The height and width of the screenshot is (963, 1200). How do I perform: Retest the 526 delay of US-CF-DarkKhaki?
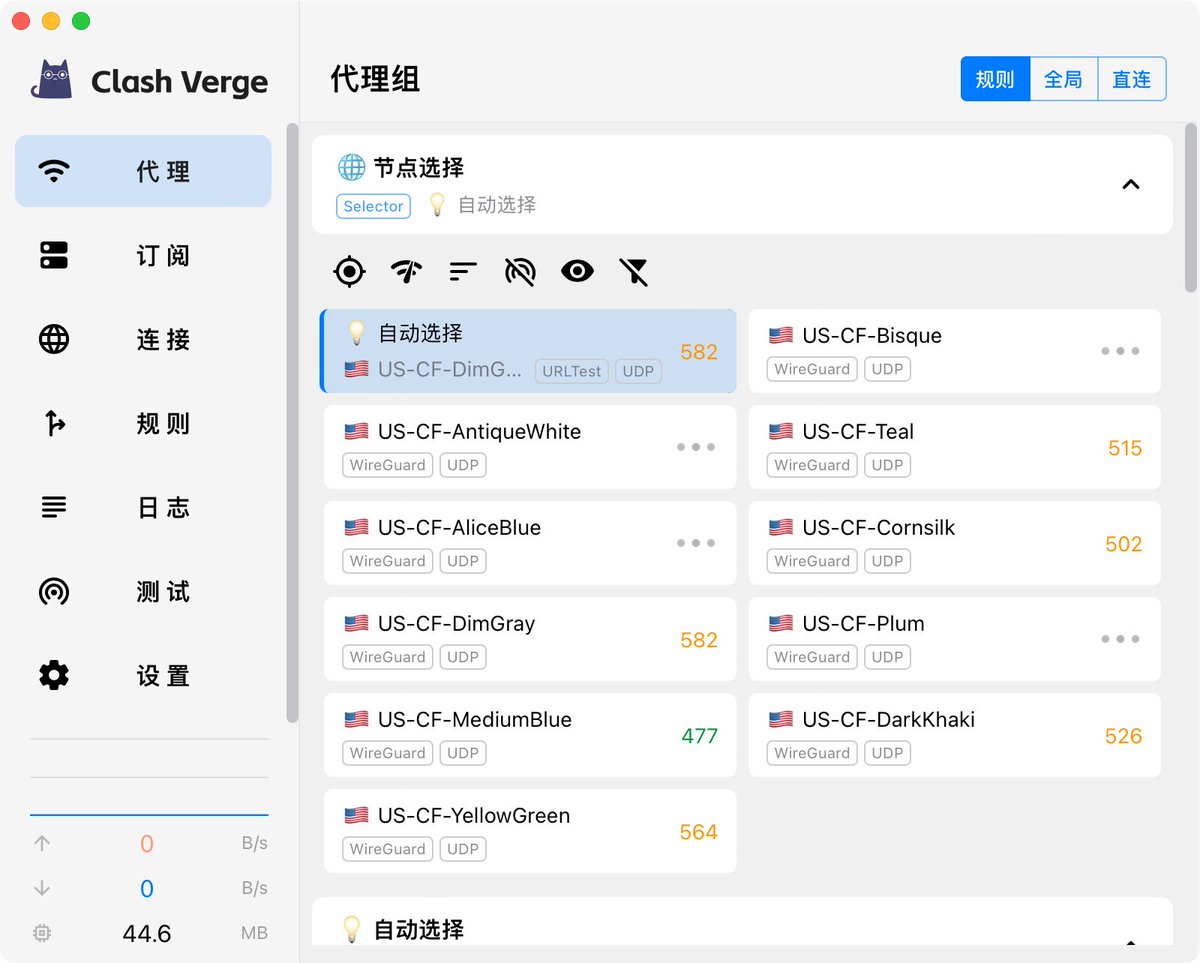(1123, 736)
